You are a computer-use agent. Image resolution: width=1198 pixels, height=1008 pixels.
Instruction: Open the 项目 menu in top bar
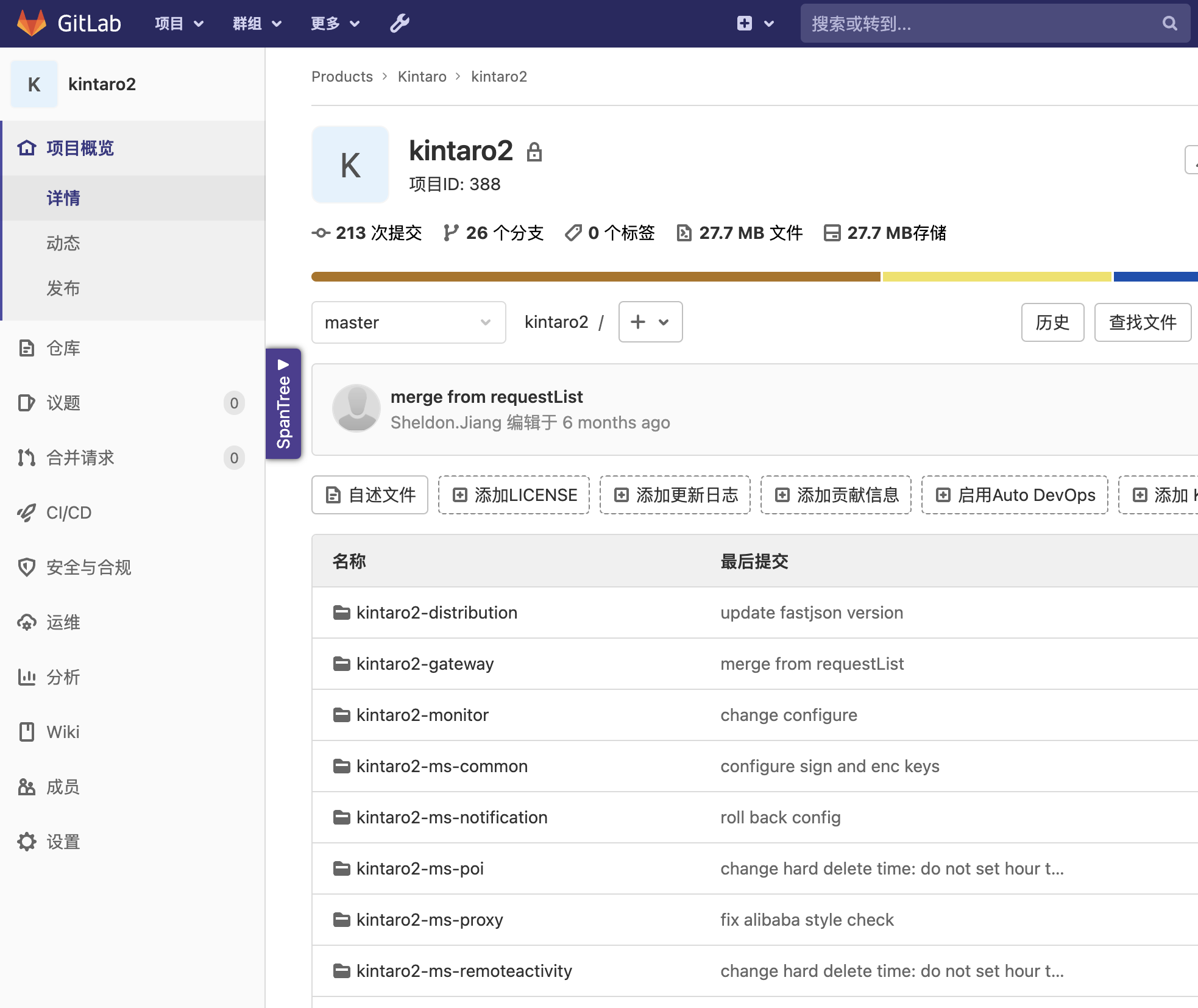point(179,23)
